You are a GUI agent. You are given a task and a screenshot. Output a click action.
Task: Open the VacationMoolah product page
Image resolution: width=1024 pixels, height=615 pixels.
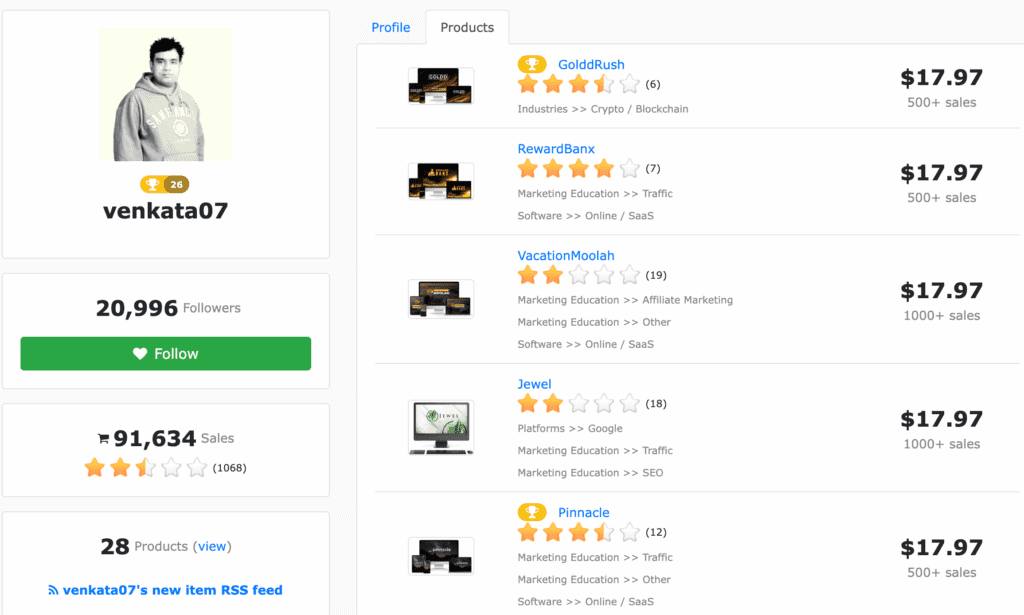click(x=565, y=255)
